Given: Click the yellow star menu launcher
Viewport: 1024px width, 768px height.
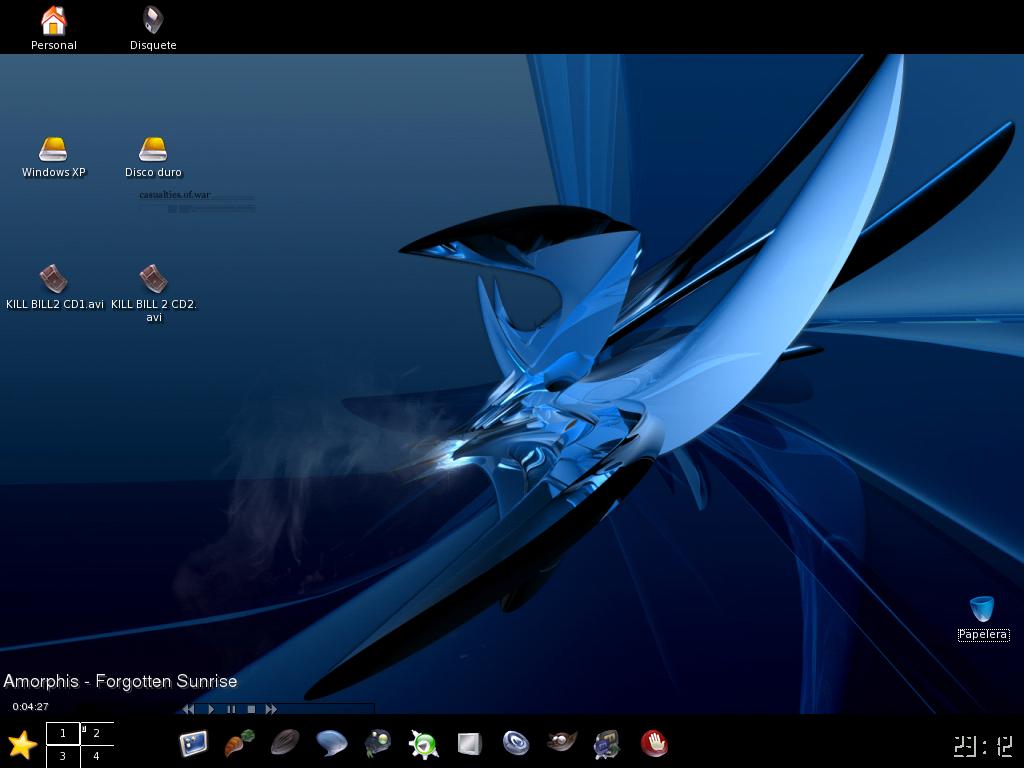Looking at the screenshot, I should [x=22, y=744].
